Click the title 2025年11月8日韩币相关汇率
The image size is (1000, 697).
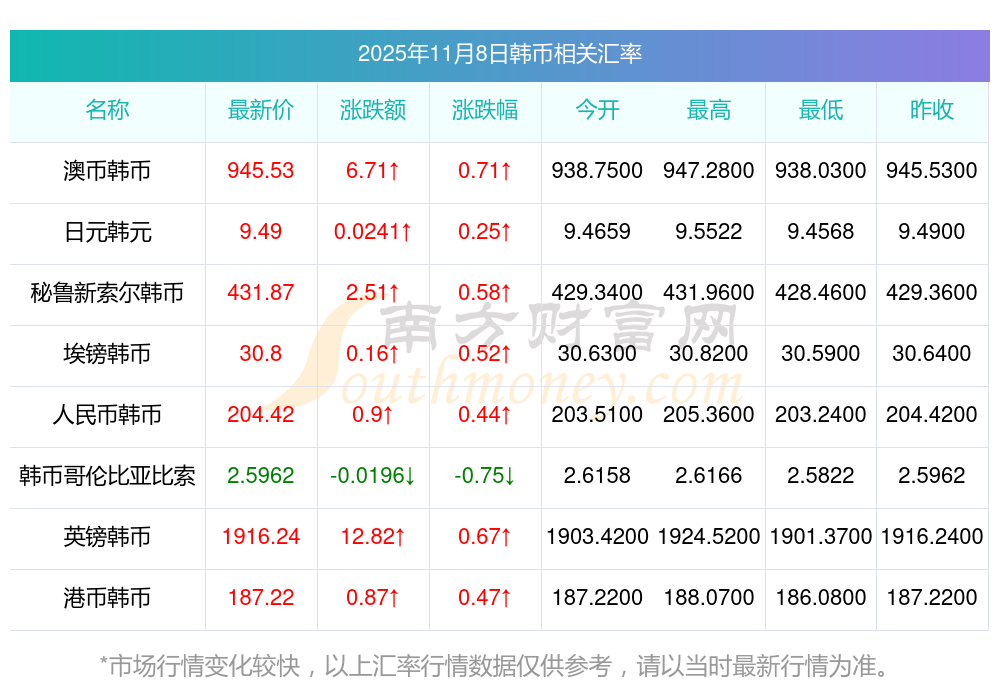[499, 54]
